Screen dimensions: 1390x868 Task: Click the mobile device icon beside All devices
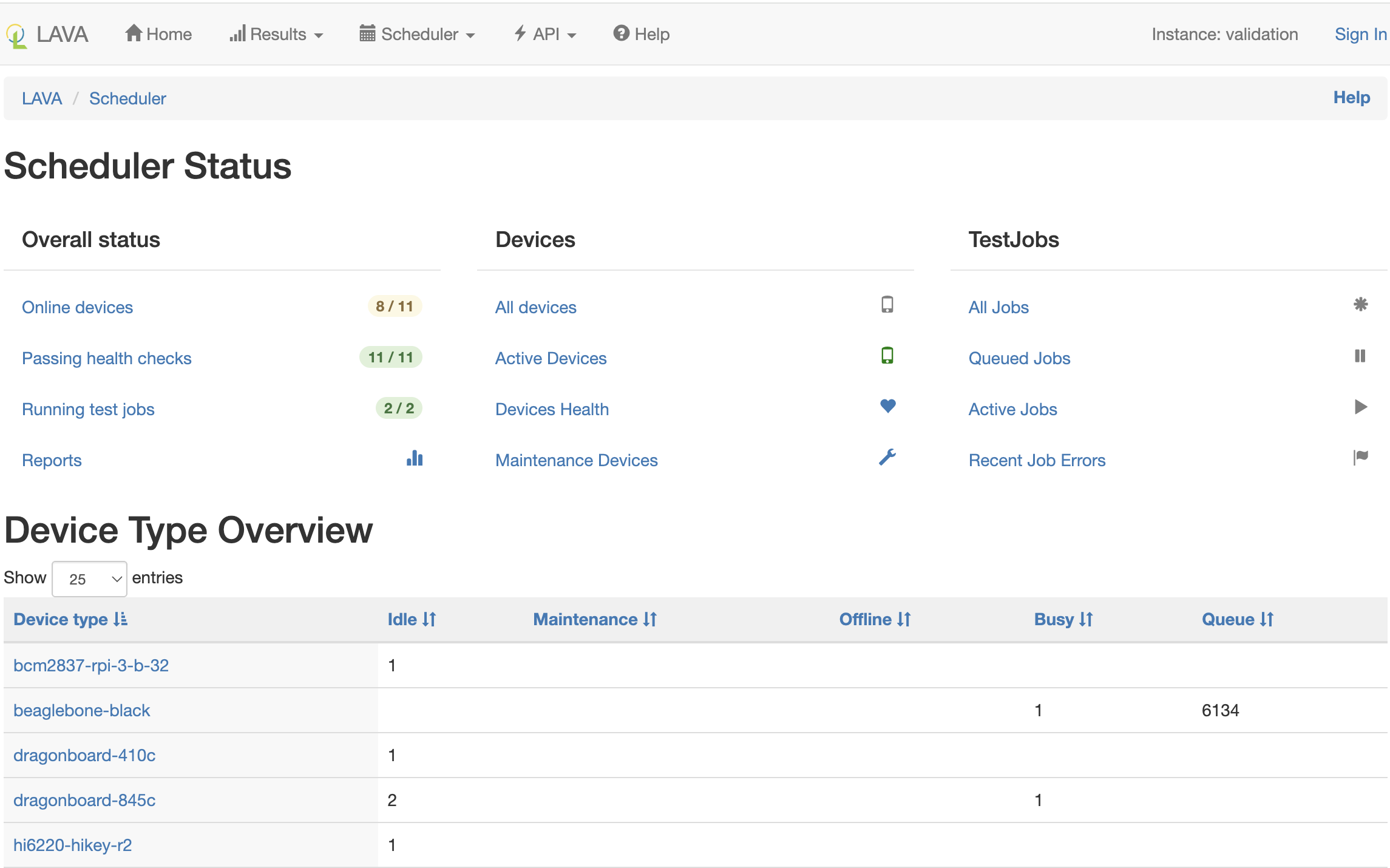[888, 306]
